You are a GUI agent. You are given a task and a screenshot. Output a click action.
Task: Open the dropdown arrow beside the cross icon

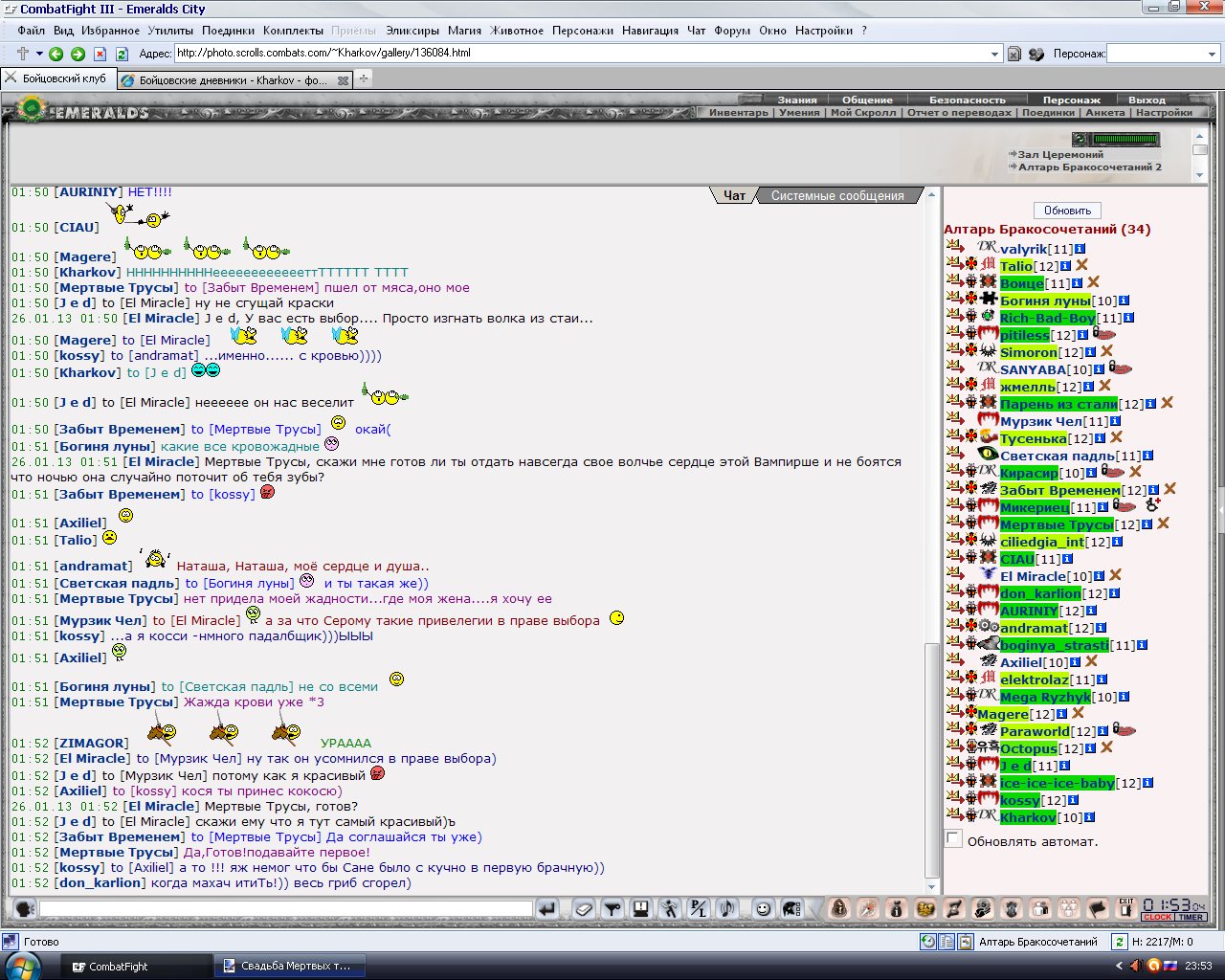(39, 54)
